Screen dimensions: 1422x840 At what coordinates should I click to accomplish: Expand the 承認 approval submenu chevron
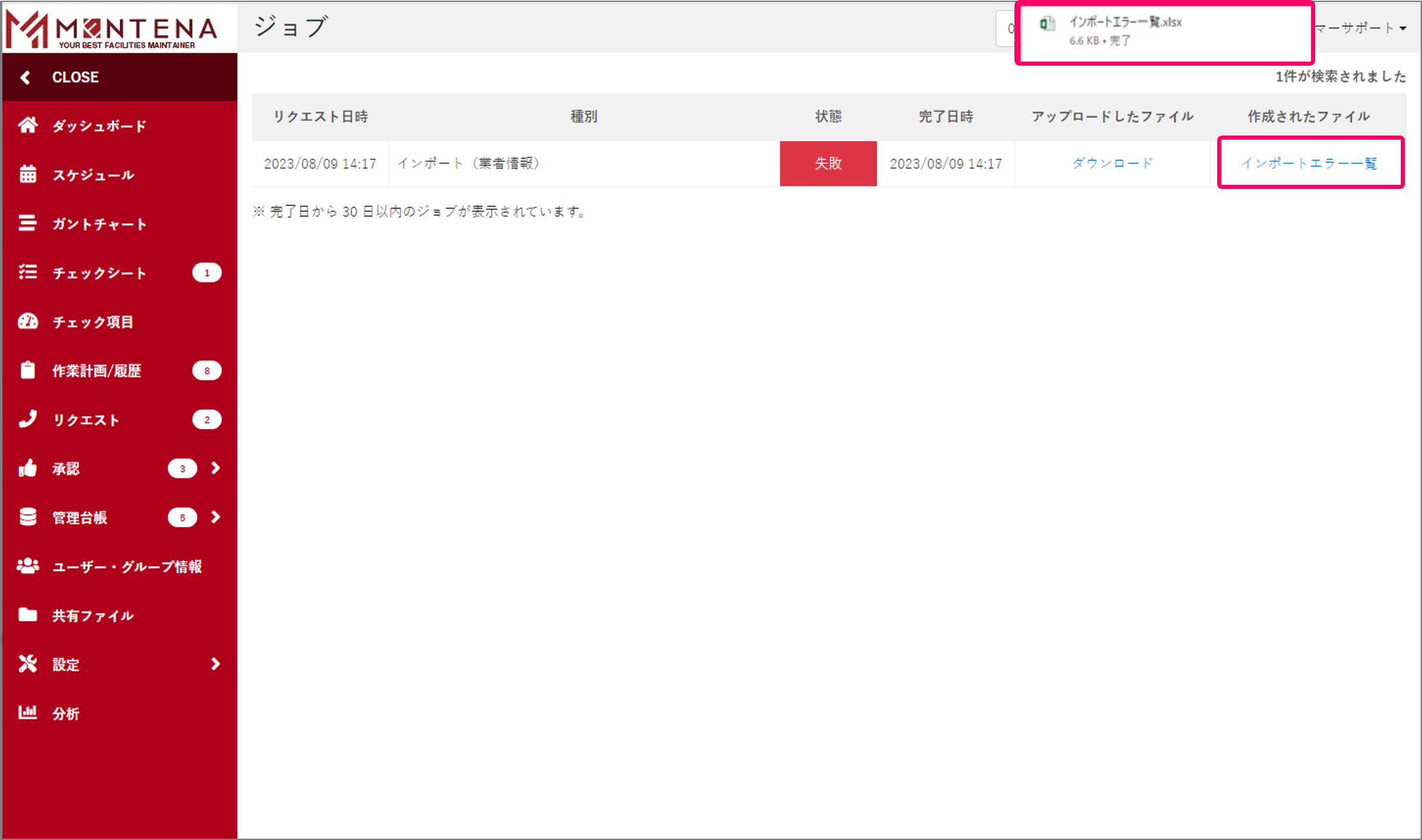(216, 468)
